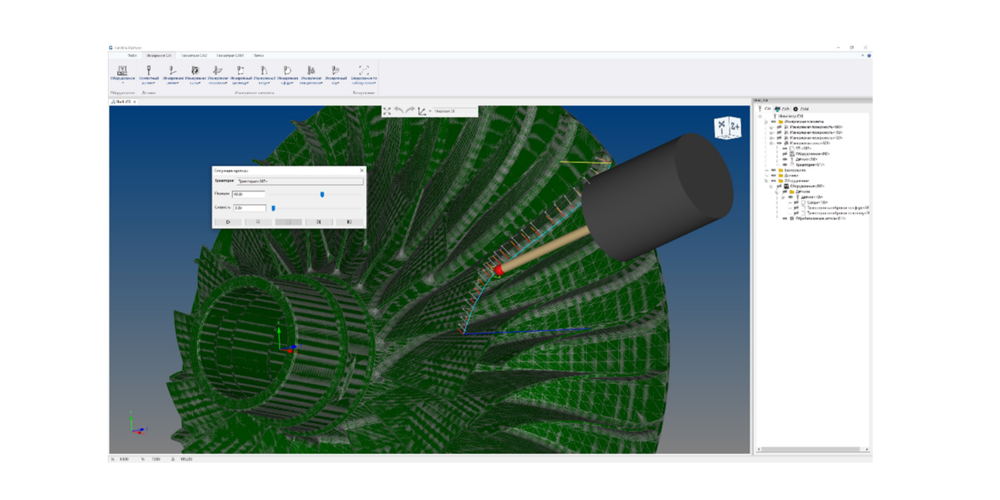
Task: Select the measured line tool icon
Action: (172, 70)
